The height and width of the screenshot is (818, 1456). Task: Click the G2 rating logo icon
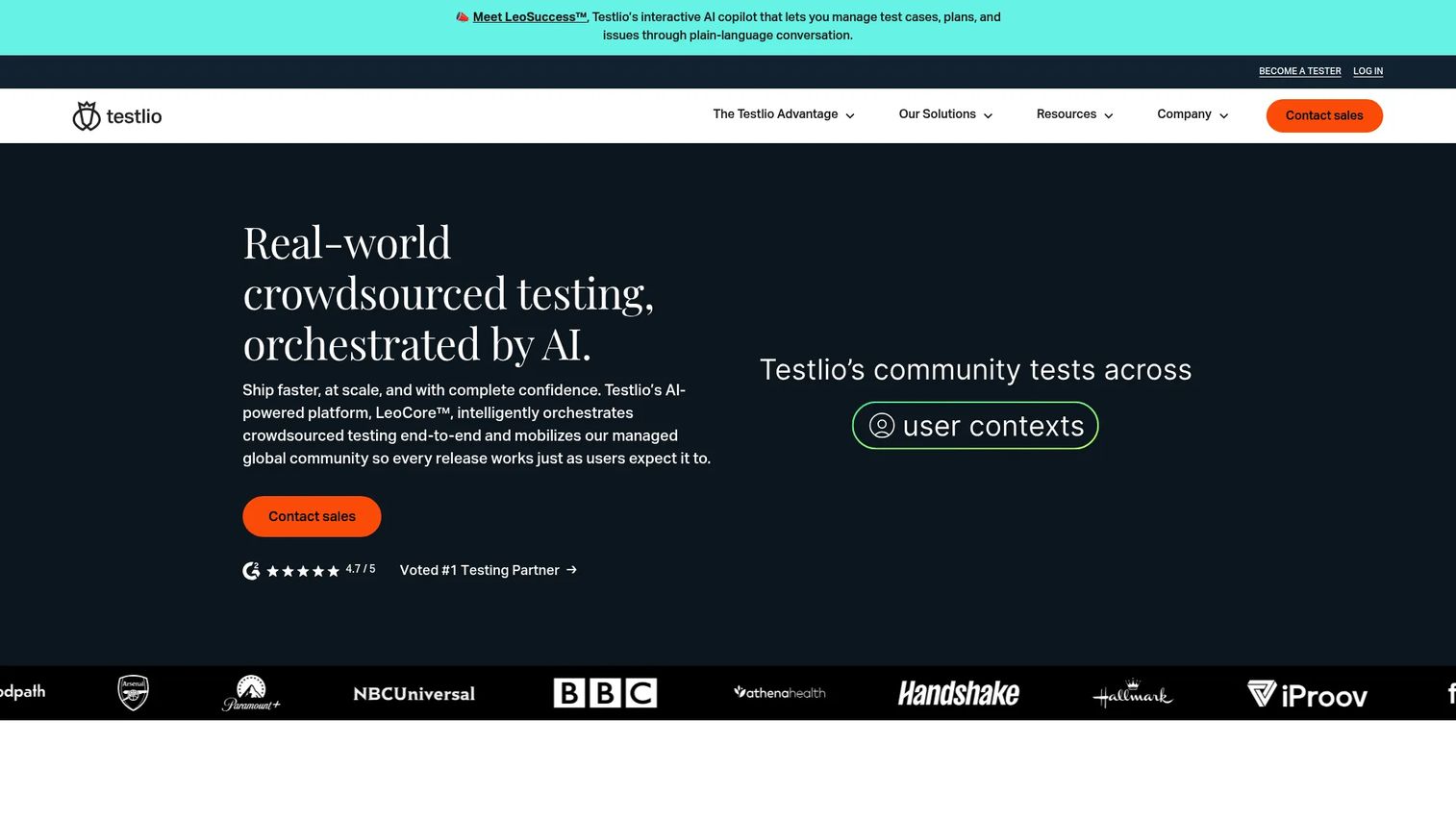251,571
